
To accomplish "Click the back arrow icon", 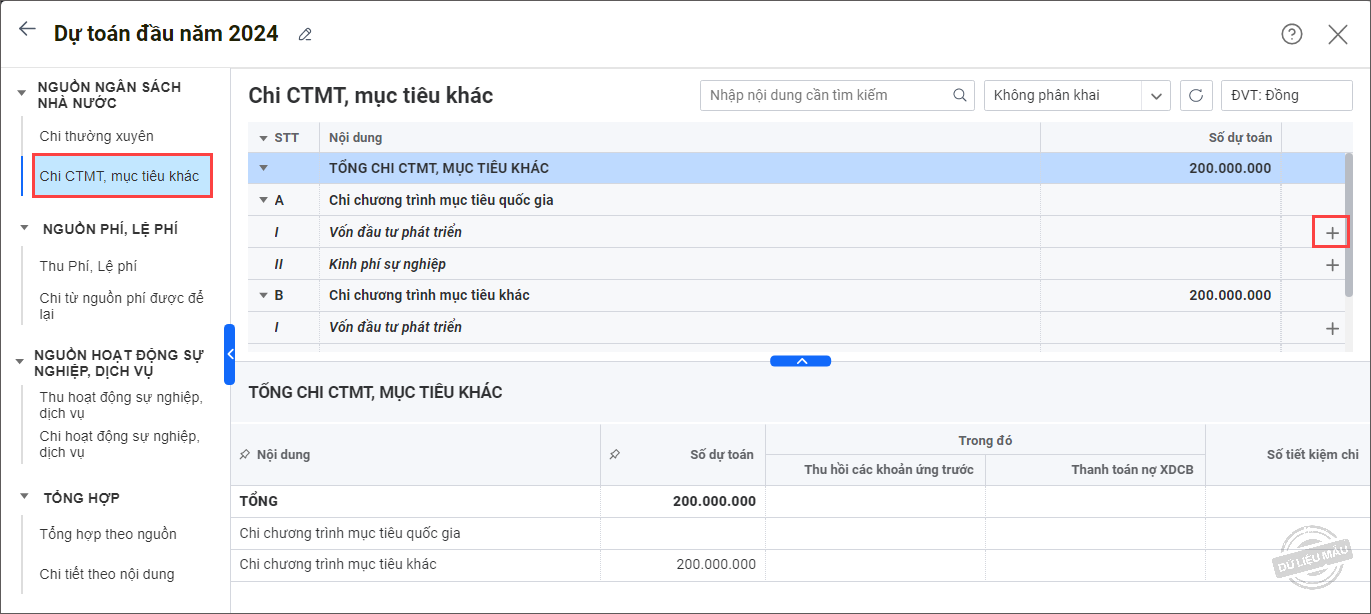I will point(27,30).
